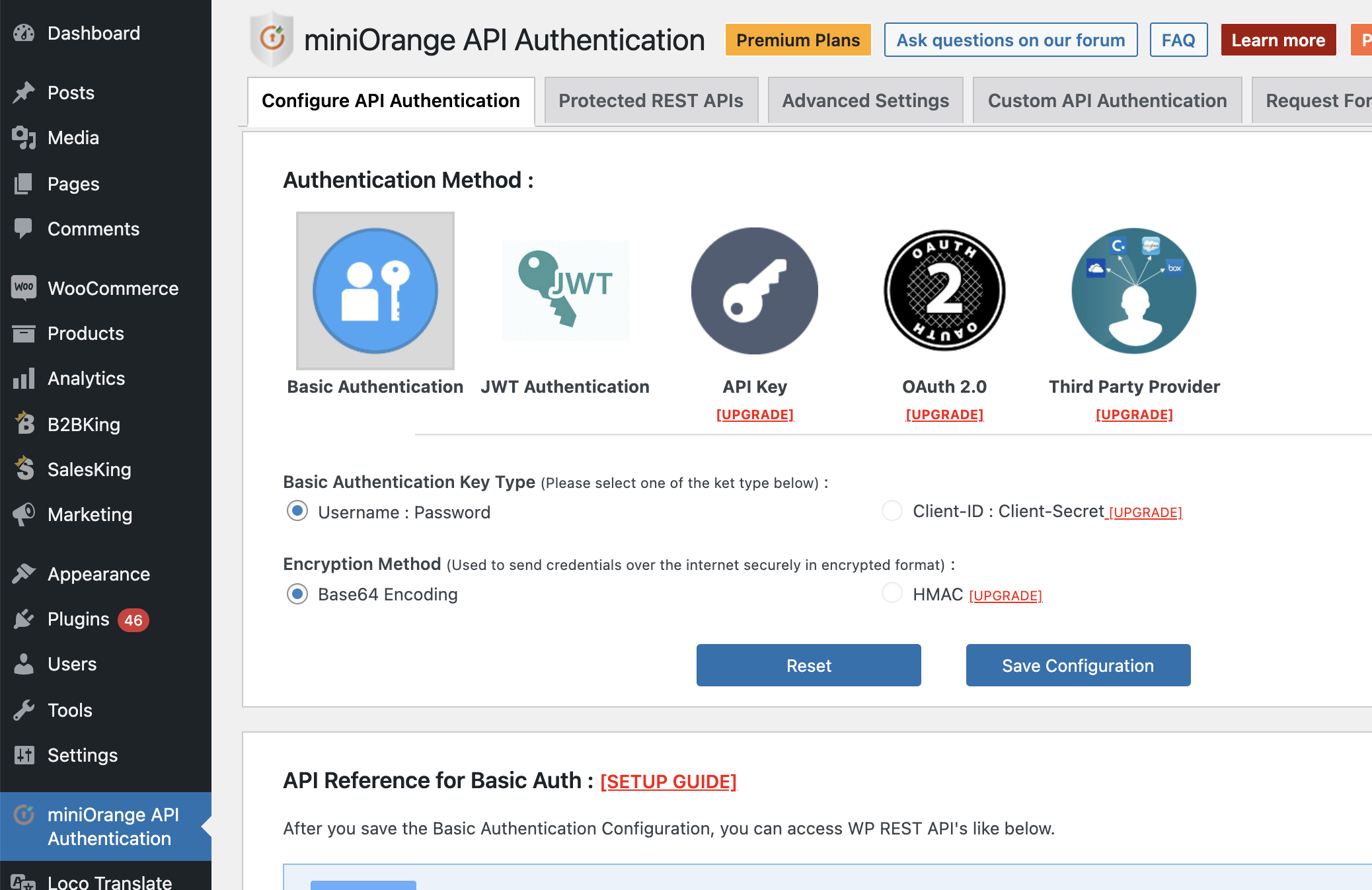This screenshot has height=890, width=1372.
Task: Click the SalesKing sidebar icon
Action: click(x=24, y=469)
